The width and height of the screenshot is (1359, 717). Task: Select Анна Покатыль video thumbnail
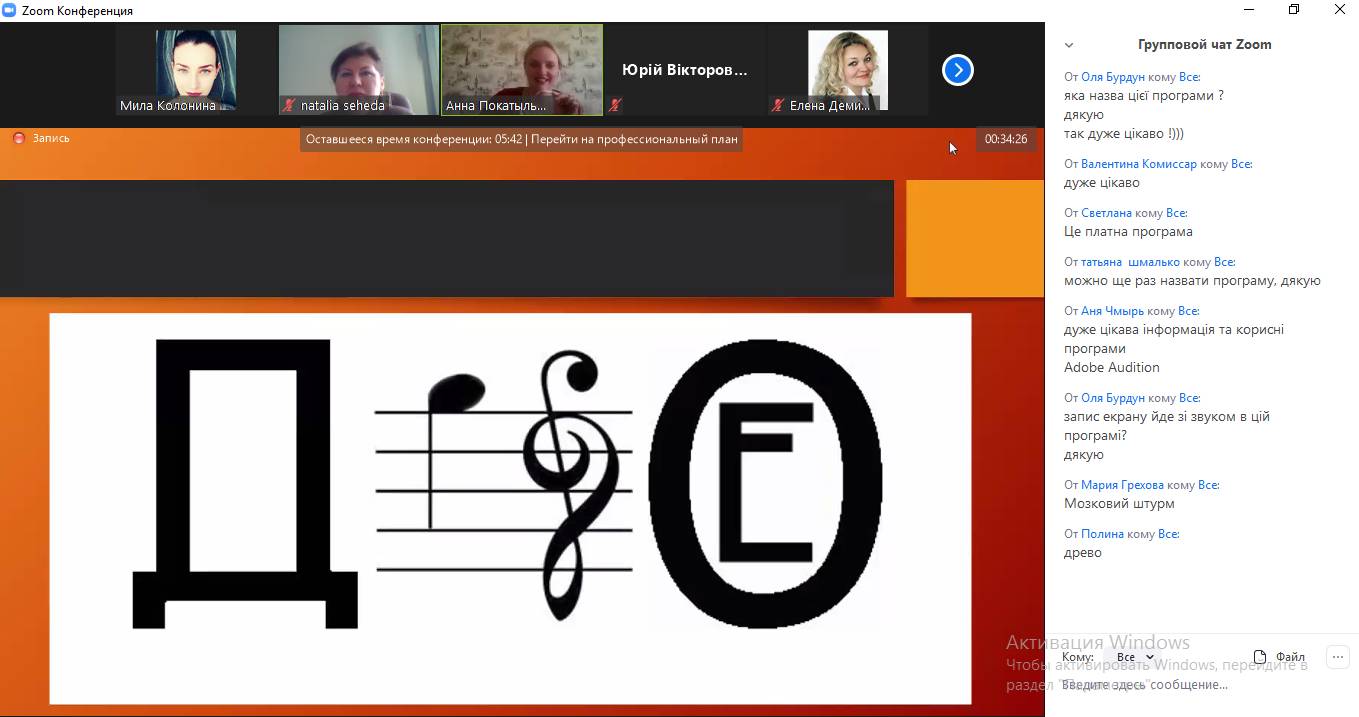(x=522, y=70)
